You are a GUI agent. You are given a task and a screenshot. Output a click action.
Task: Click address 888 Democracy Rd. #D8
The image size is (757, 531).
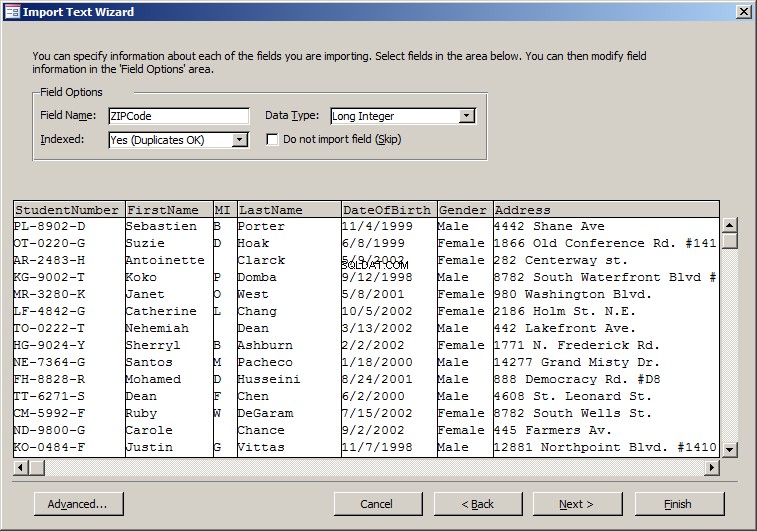(577, 379)
